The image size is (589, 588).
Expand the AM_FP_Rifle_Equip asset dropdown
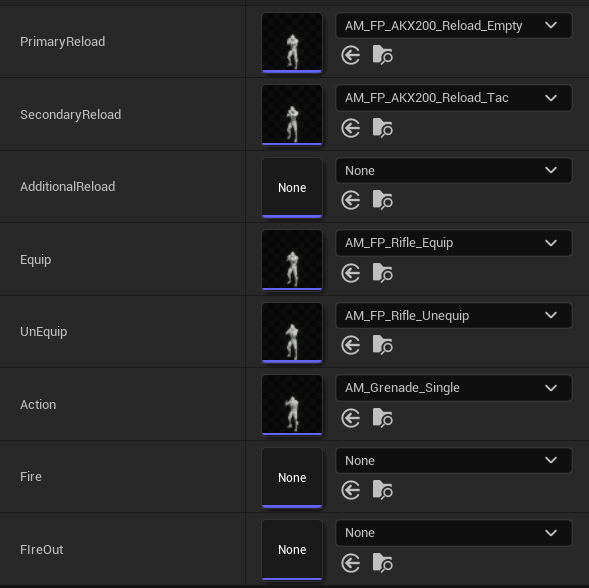[453, 243]
